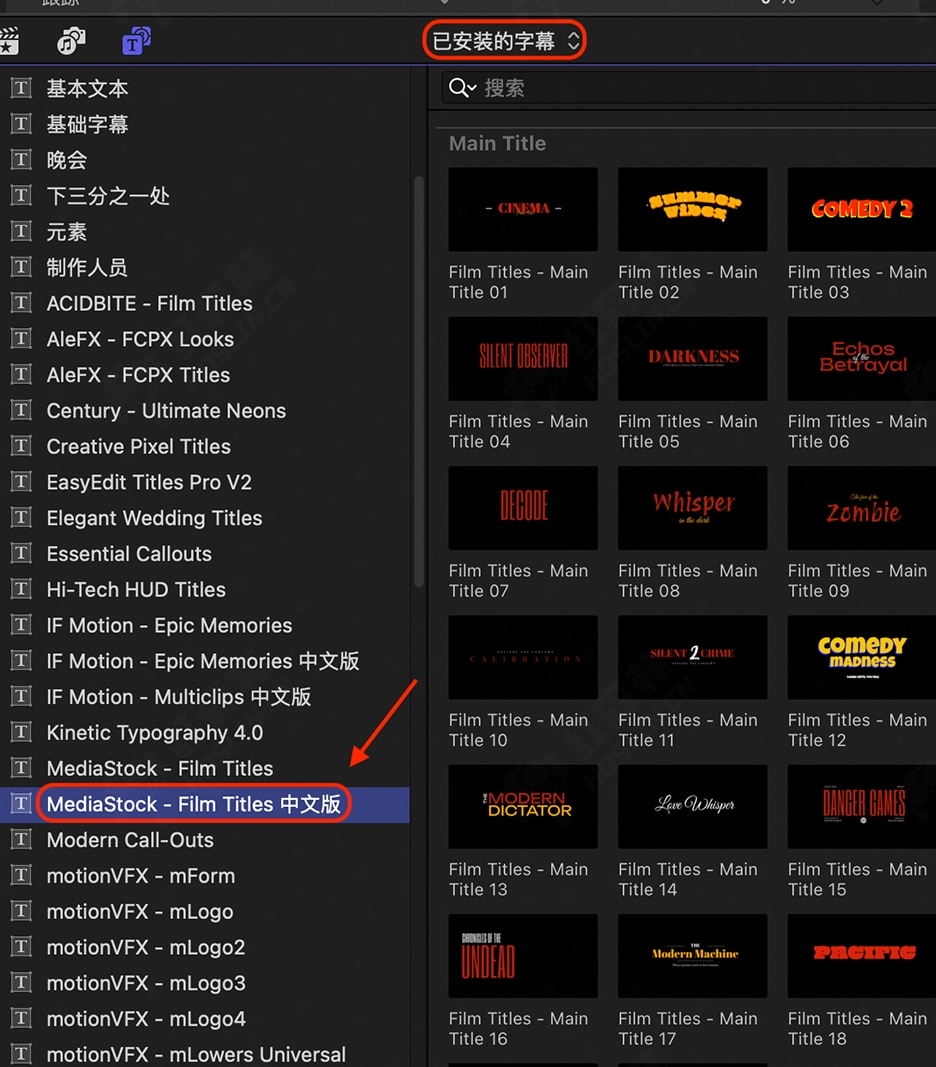Select Kinetic Typography 4.0 category
Screen dimensions: 936x1067
(204, 733)
